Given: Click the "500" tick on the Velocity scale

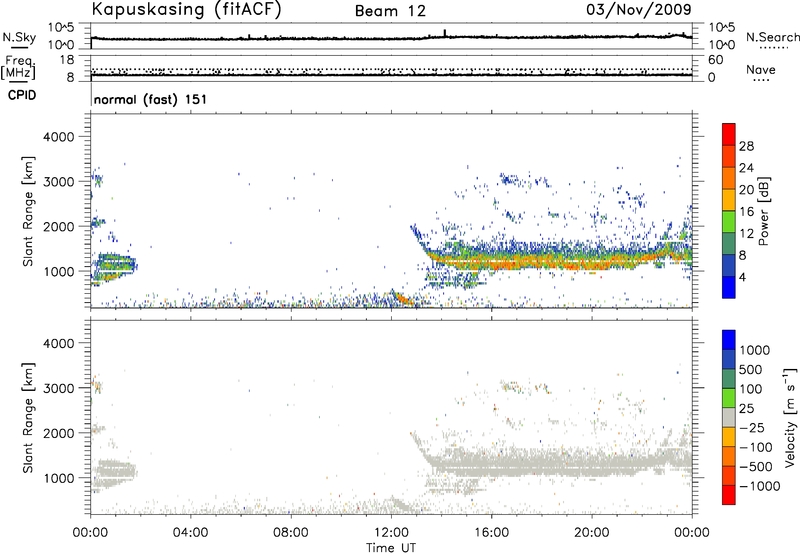Looking at the screenshot, I should click(751, 369).
